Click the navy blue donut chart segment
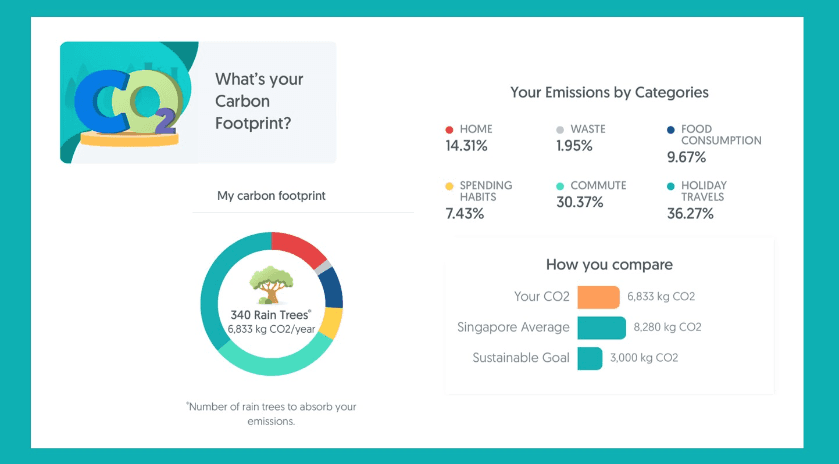The width and height of the screenshot is (839, 464). click(334, 289)
